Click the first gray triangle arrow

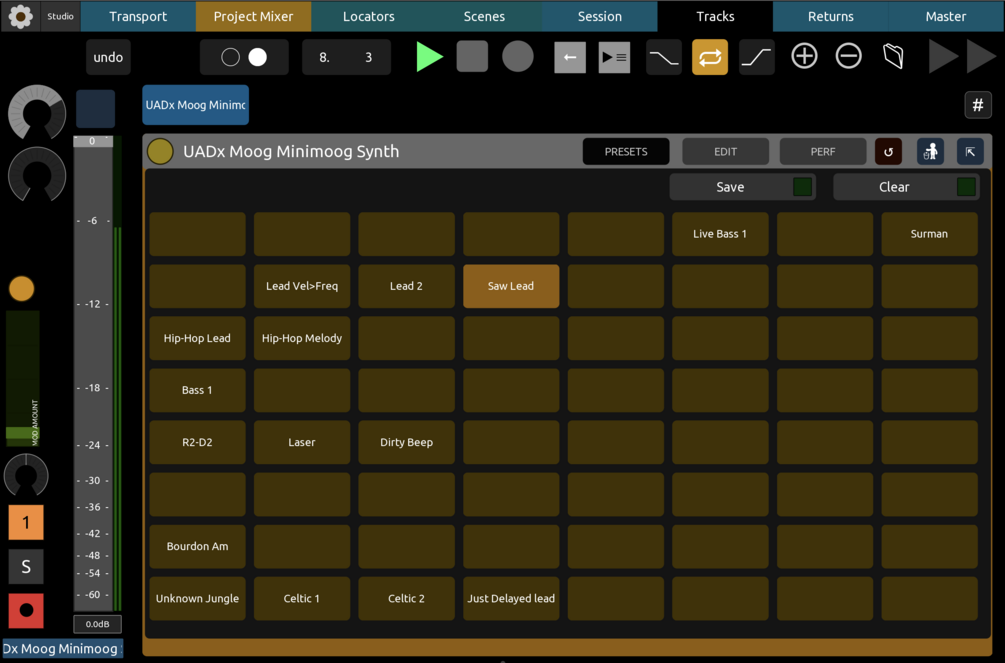point(943,57)
